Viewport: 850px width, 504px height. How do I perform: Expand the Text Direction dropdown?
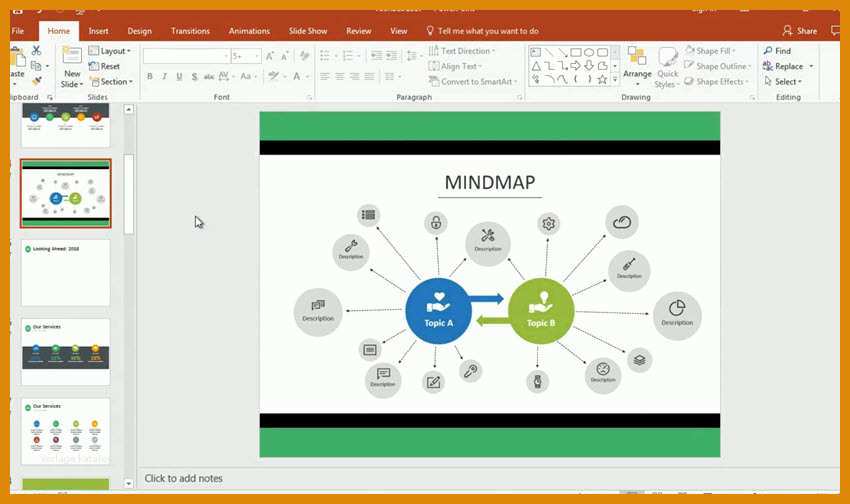[462, 50]
